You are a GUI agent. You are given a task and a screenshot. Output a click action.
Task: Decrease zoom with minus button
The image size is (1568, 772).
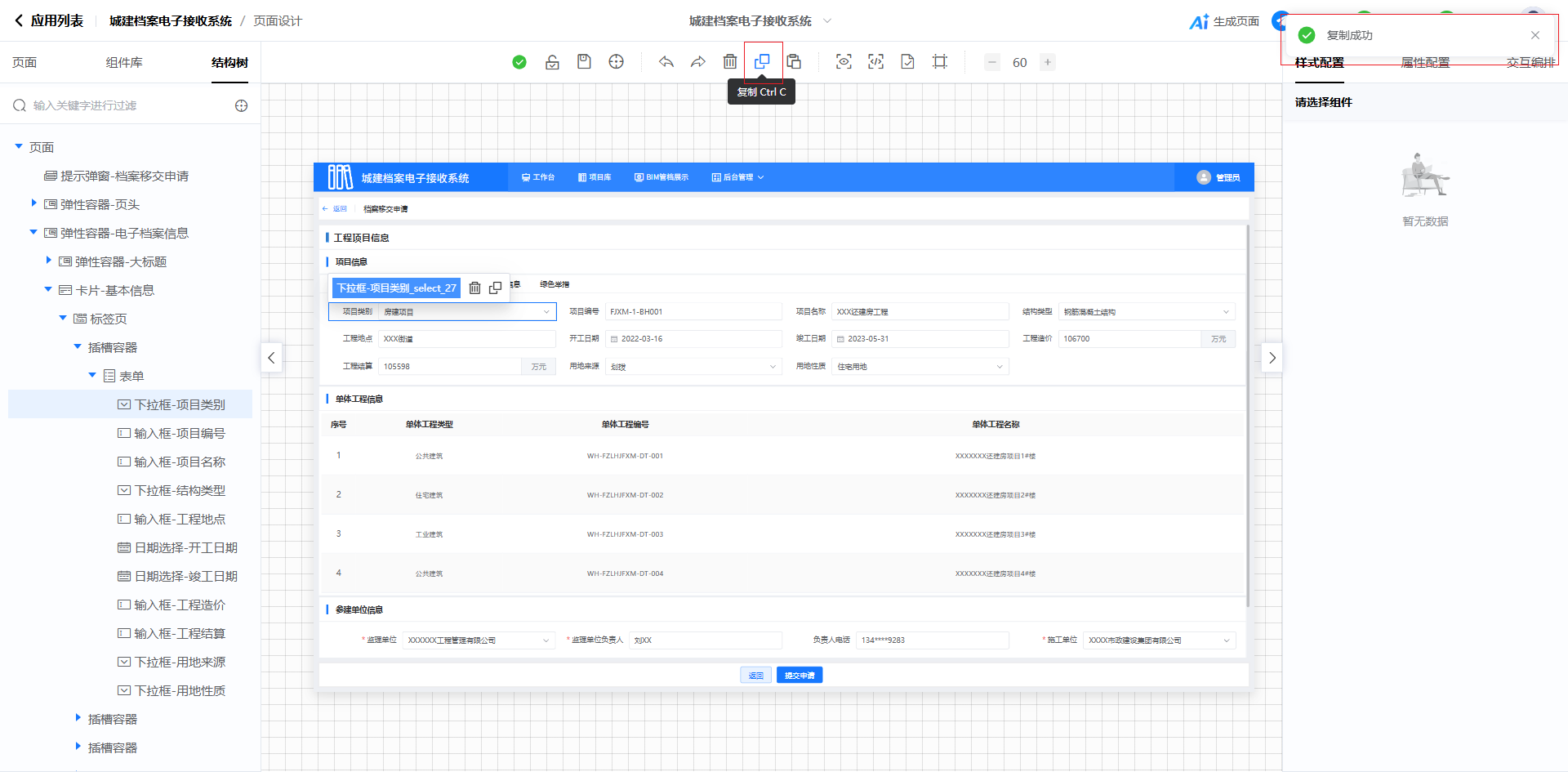click(991, 62)
